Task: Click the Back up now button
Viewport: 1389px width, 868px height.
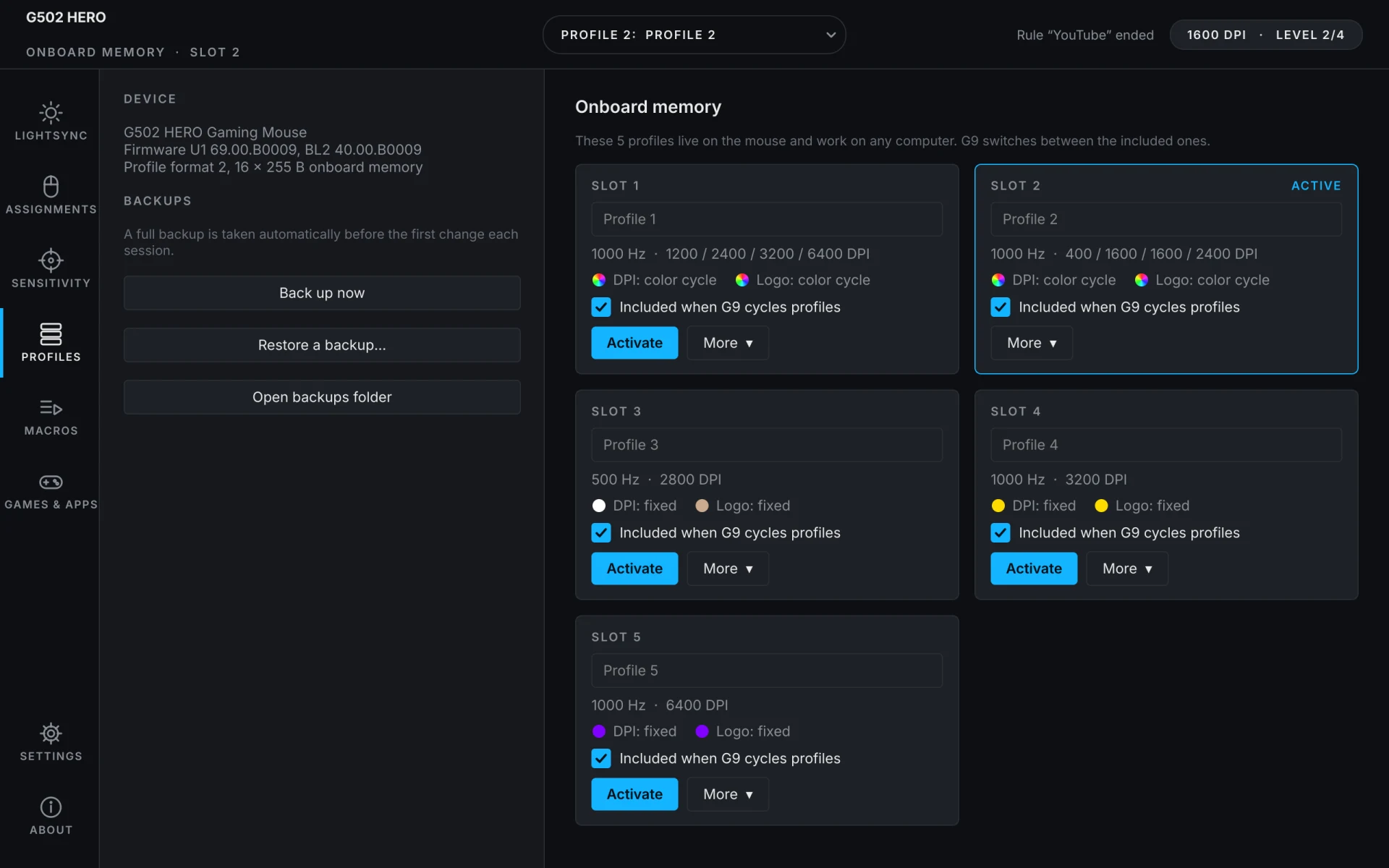Action: tap(322, 293)
